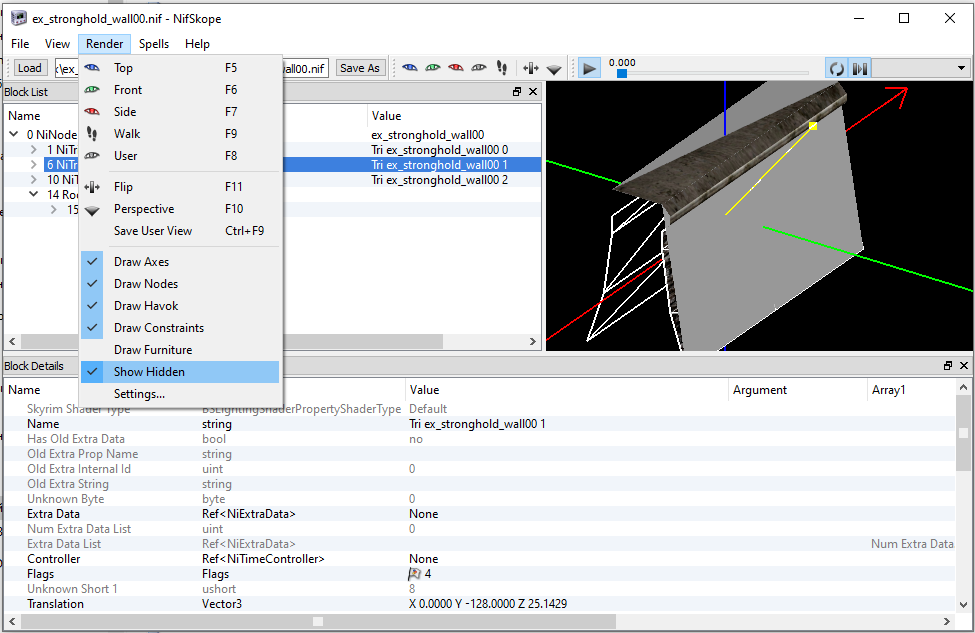The image size is (975, 633).
Task: Click the Walk footprints icon in toolbar
Action: (502, 68)
